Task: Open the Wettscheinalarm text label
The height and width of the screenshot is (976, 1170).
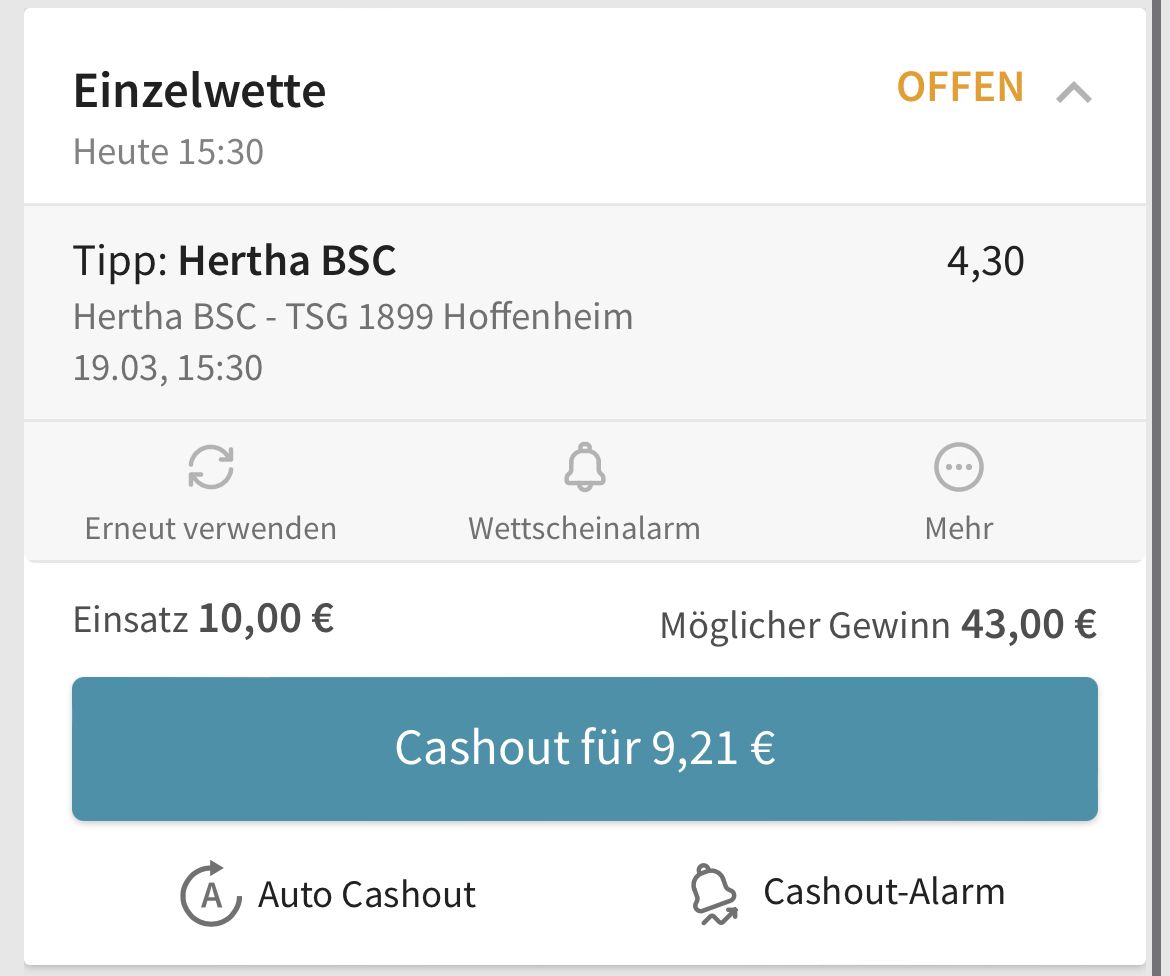Action: [584, 528]
